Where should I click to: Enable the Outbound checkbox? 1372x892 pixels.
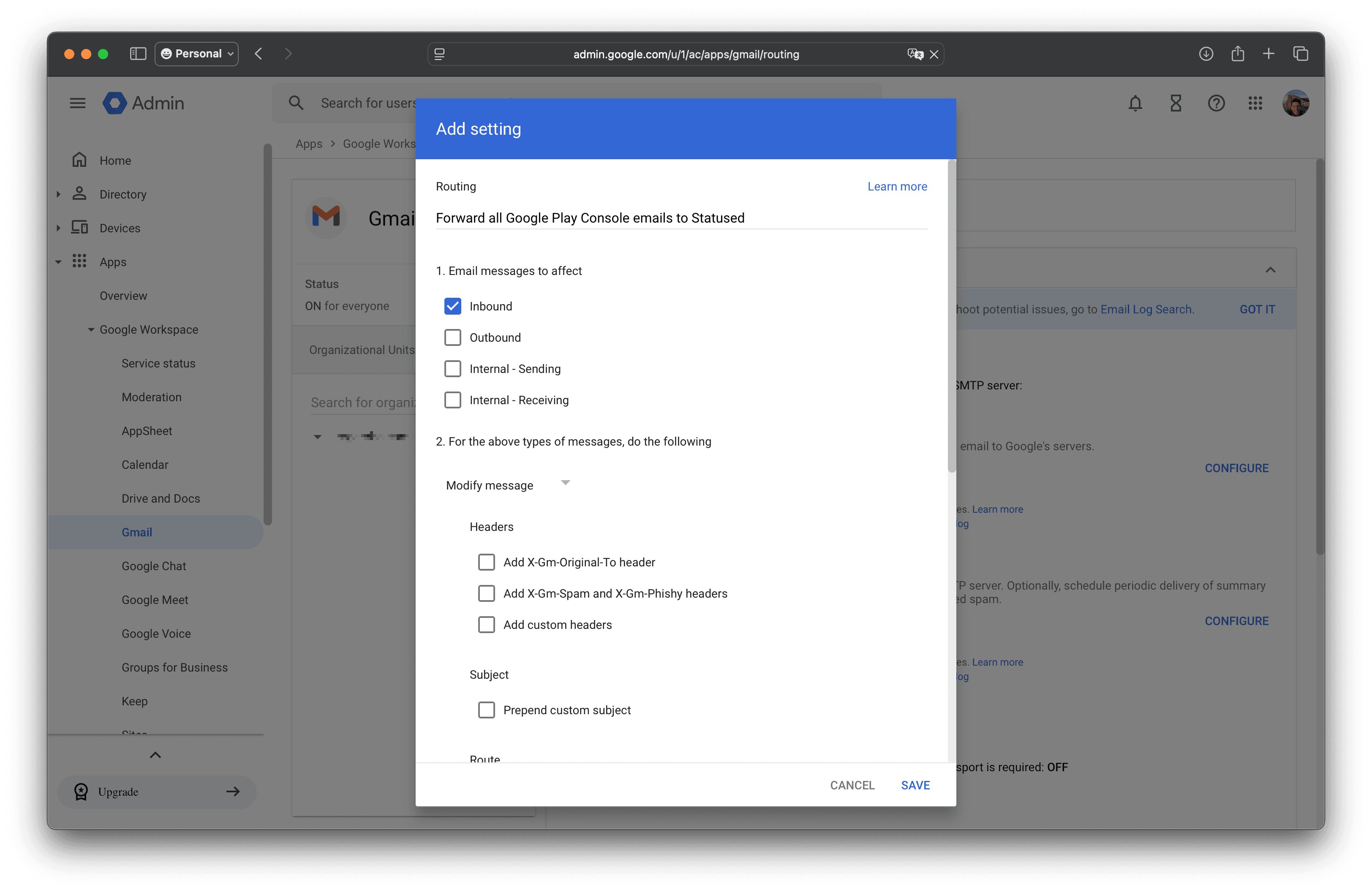coord(453,337)
